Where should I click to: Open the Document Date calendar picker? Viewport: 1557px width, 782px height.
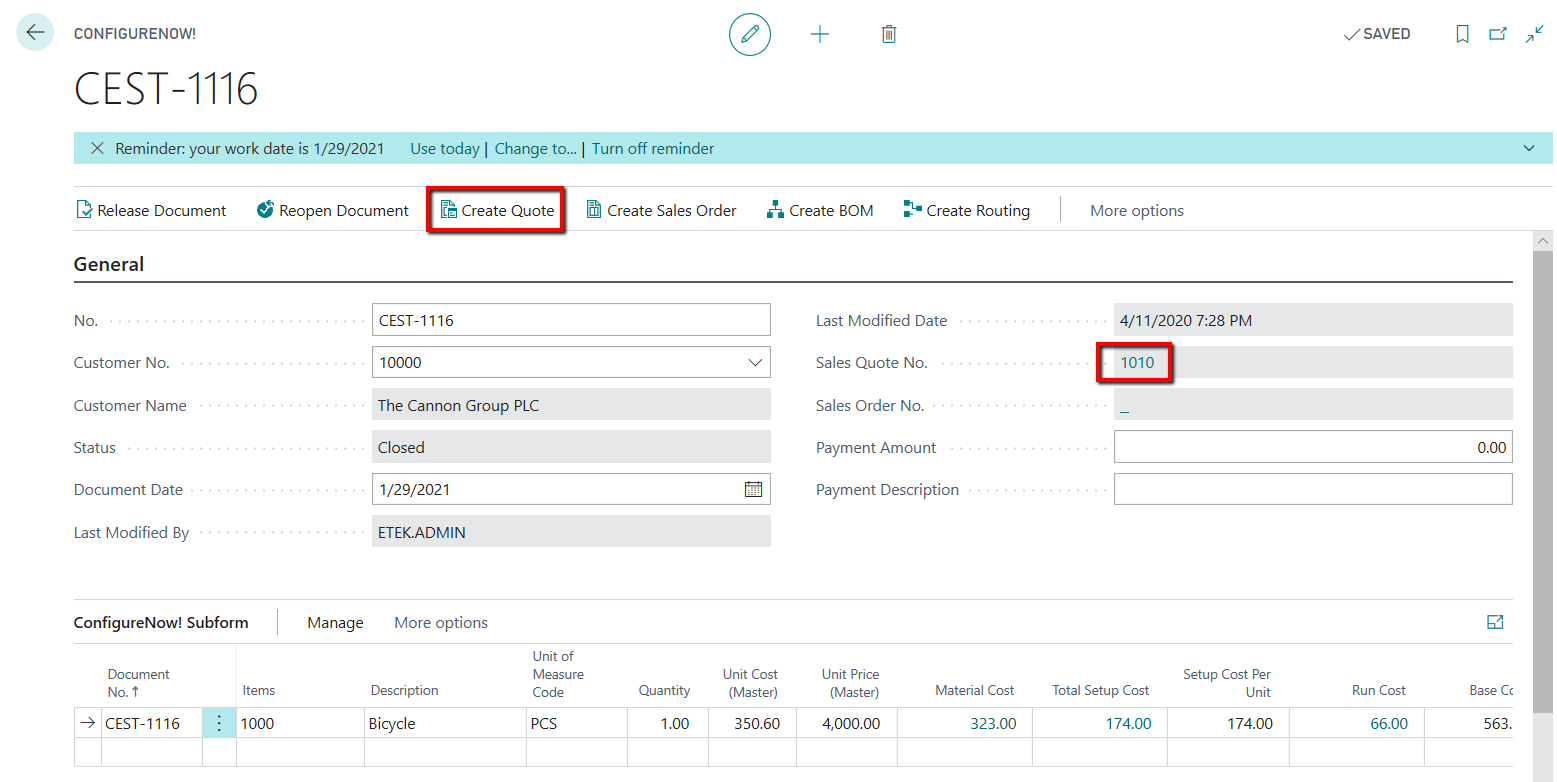pyautogui.click(x=753, y=489)
